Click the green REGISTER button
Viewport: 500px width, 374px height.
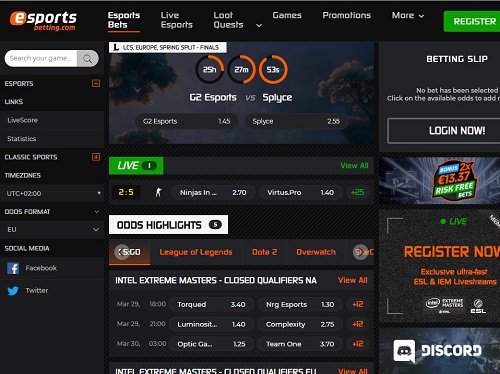coord(472,22)
